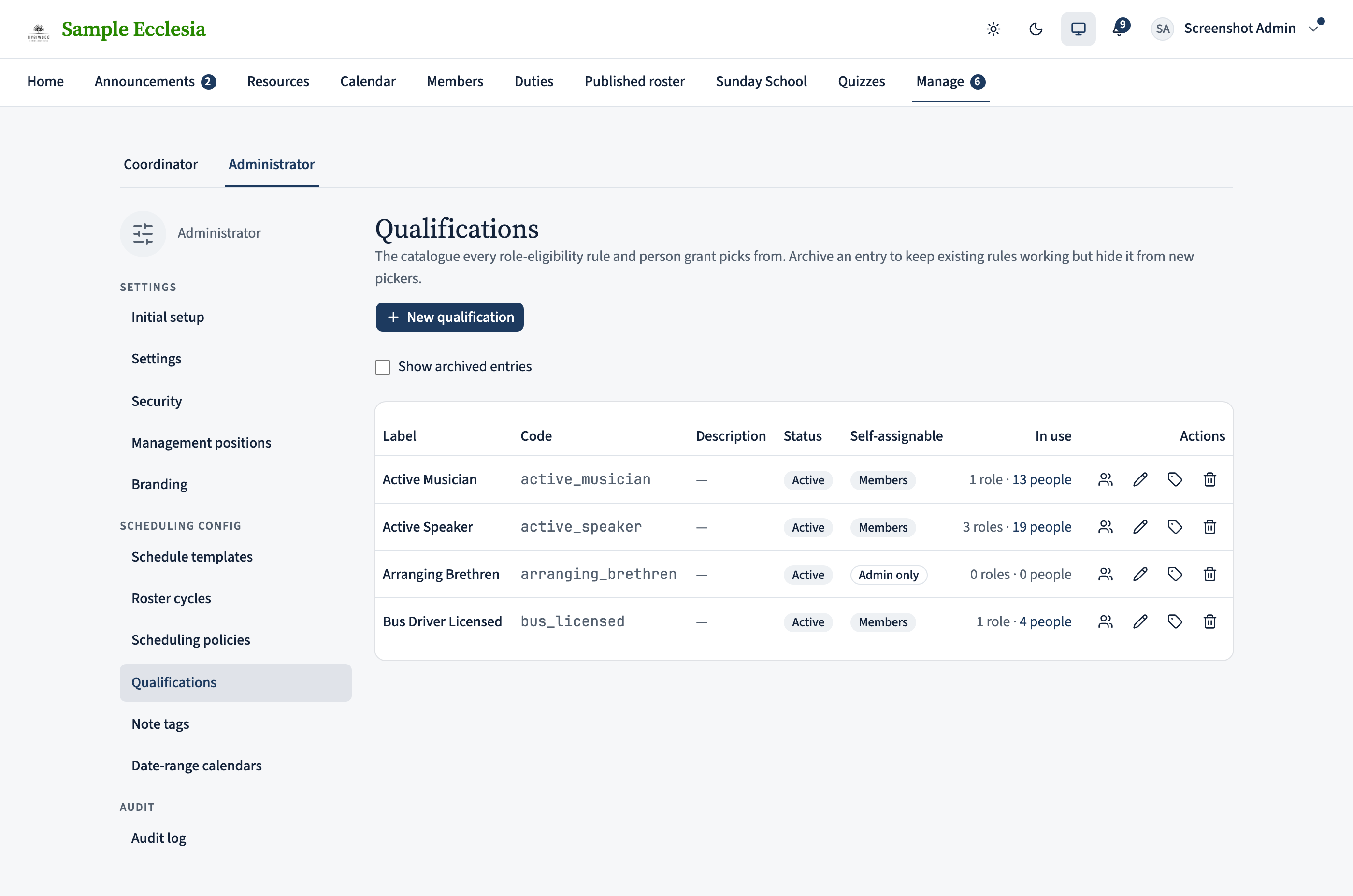Edit the Arranging Brethren qualification
This screenshot has height=896, width=1353.
click(x=1140, y=574)
